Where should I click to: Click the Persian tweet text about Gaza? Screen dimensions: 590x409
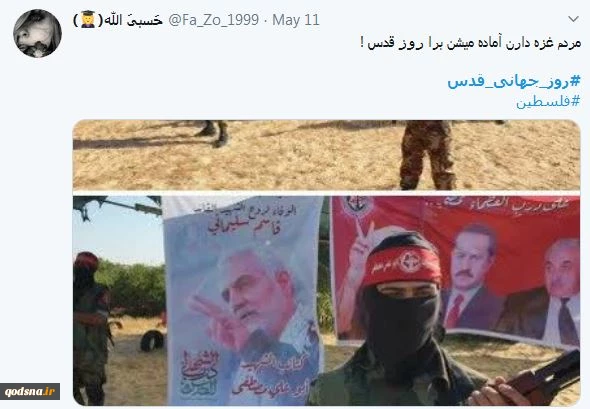(471, 43)
